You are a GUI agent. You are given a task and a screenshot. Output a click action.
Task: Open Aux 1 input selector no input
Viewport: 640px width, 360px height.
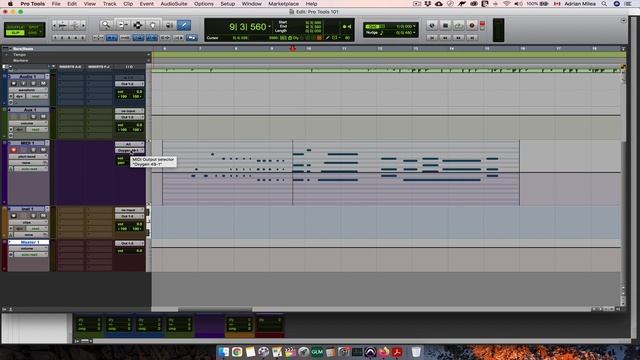pos(129,111)
